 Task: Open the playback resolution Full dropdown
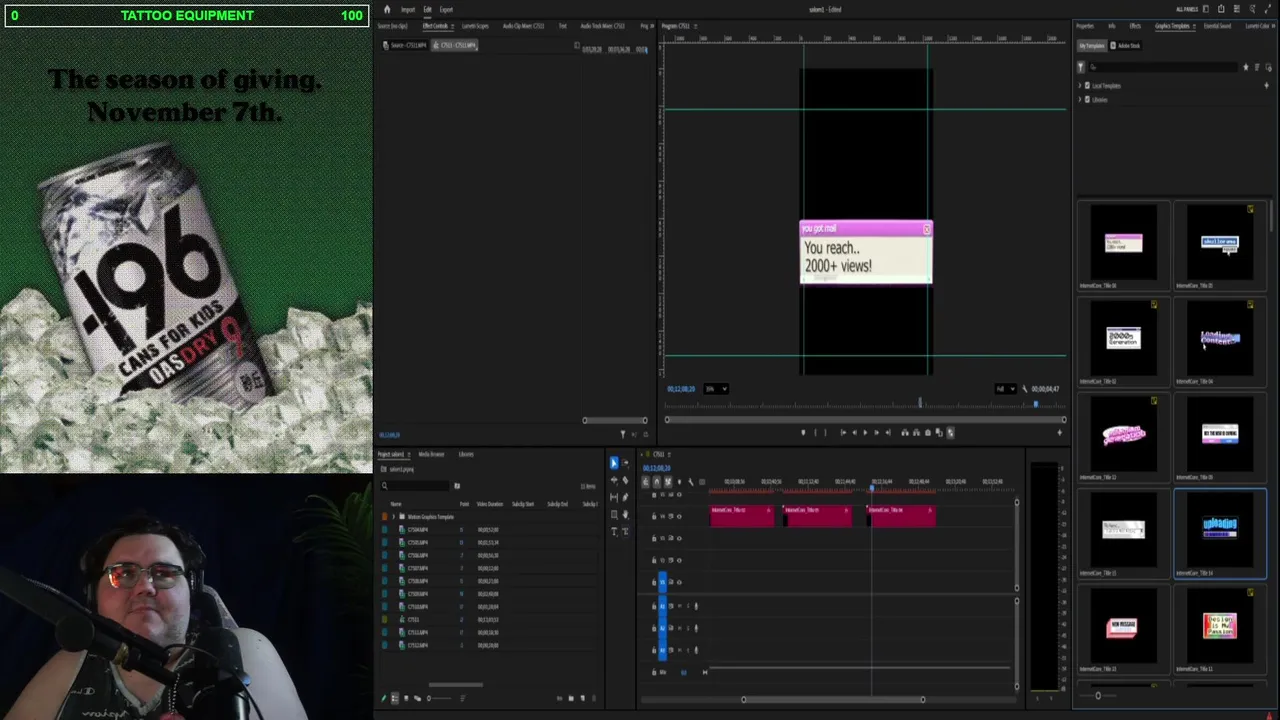(x=1005, y=389)
